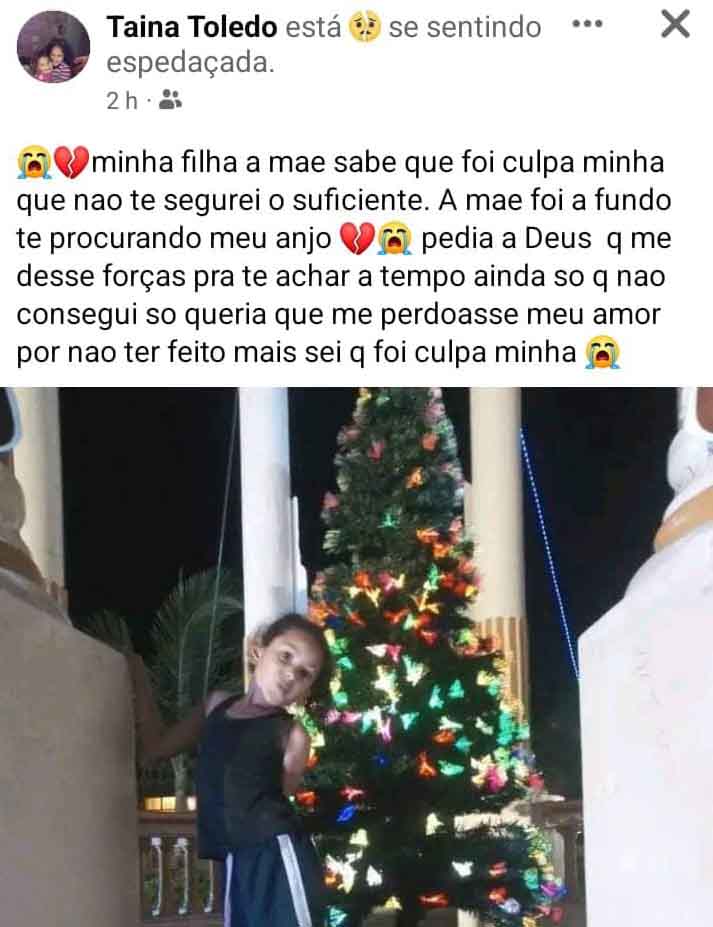
Task: Click the blue string lights in photo
Action: point(549,553)
